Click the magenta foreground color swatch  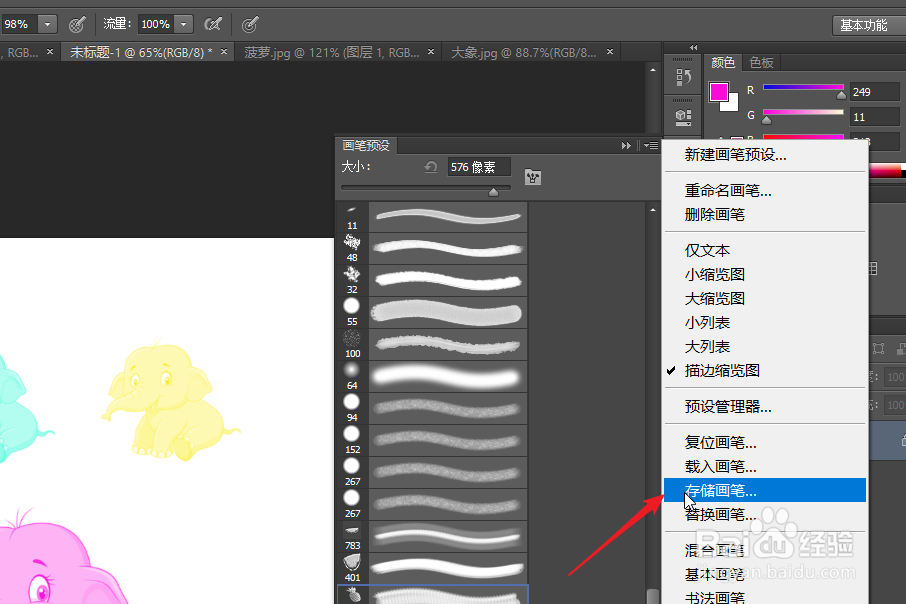click(718, 92)
